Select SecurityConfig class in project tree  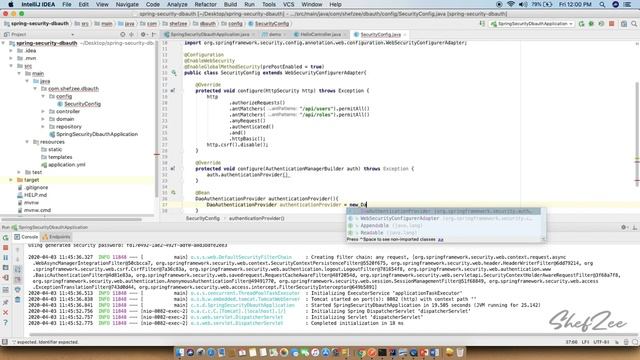(x=82, y=104)
